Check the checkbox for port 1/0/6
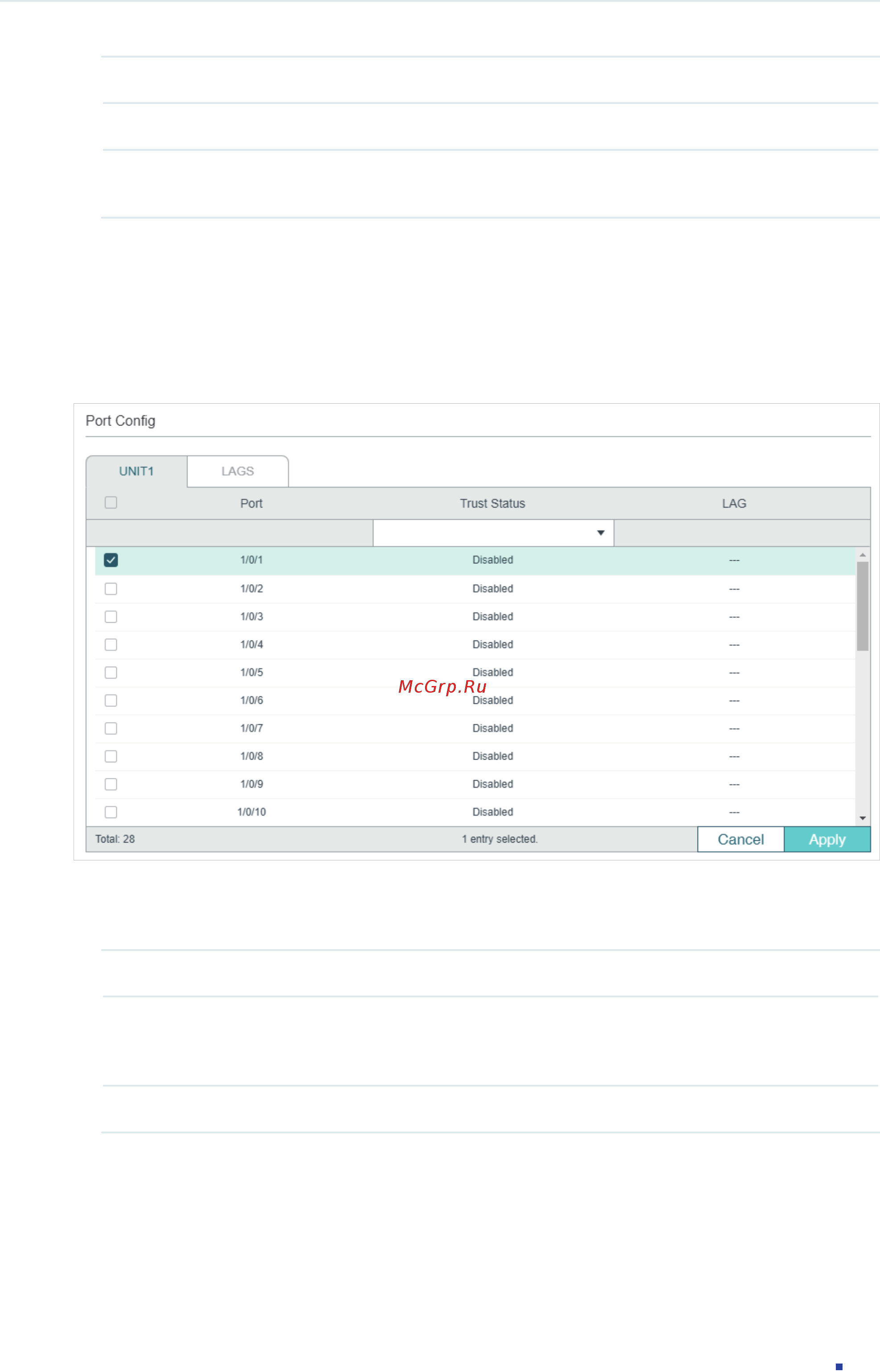 [111, 701]
